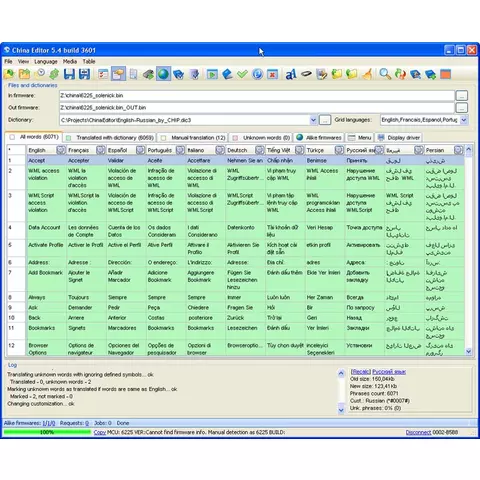This screenshot has width=480, height=480.
Task: Click the magnifying glass search icon
Action: pyautogui.click(x=385, y=74)
